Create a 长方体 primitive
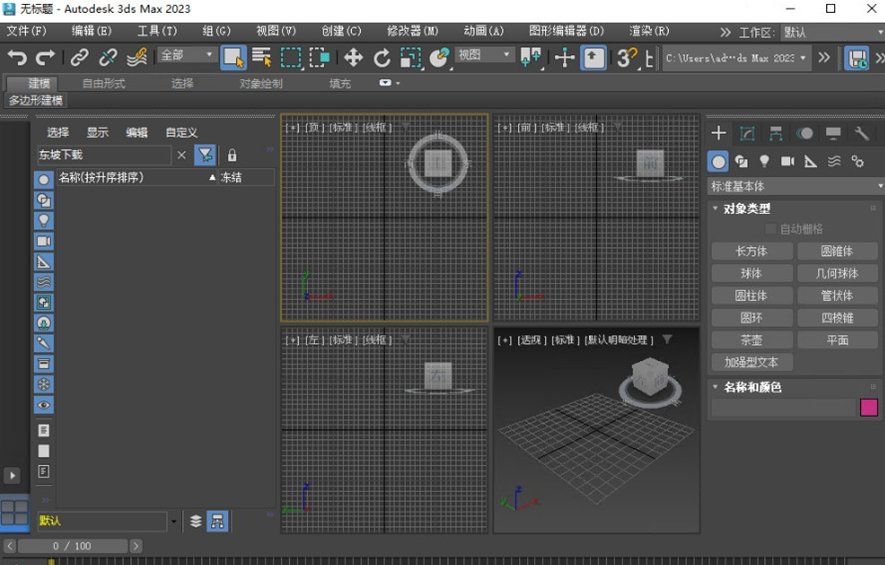885x565 pixels. click(x=752, y=251)
